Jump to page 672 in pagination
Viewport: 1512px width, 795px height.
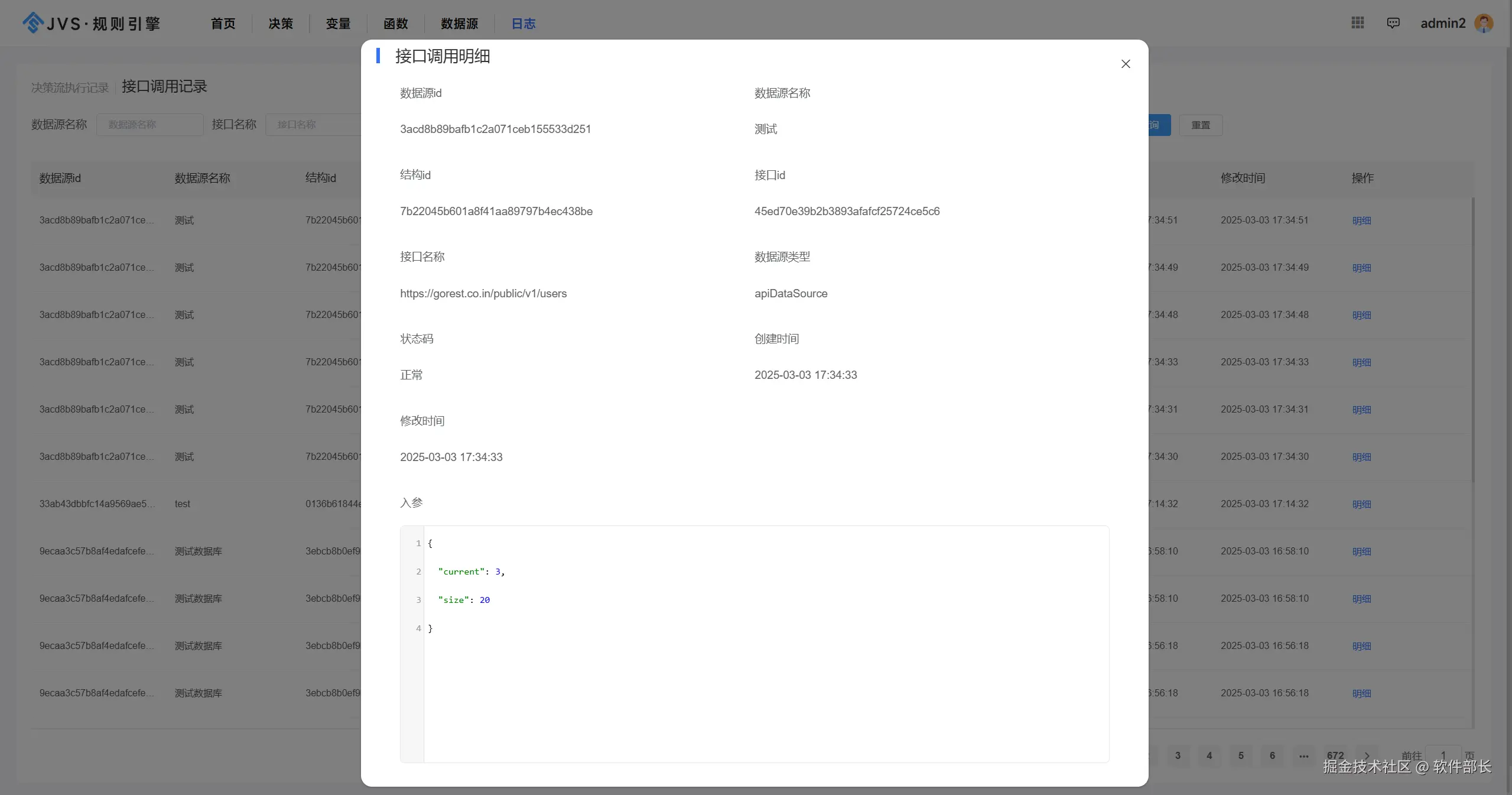tap(1335, 755)
